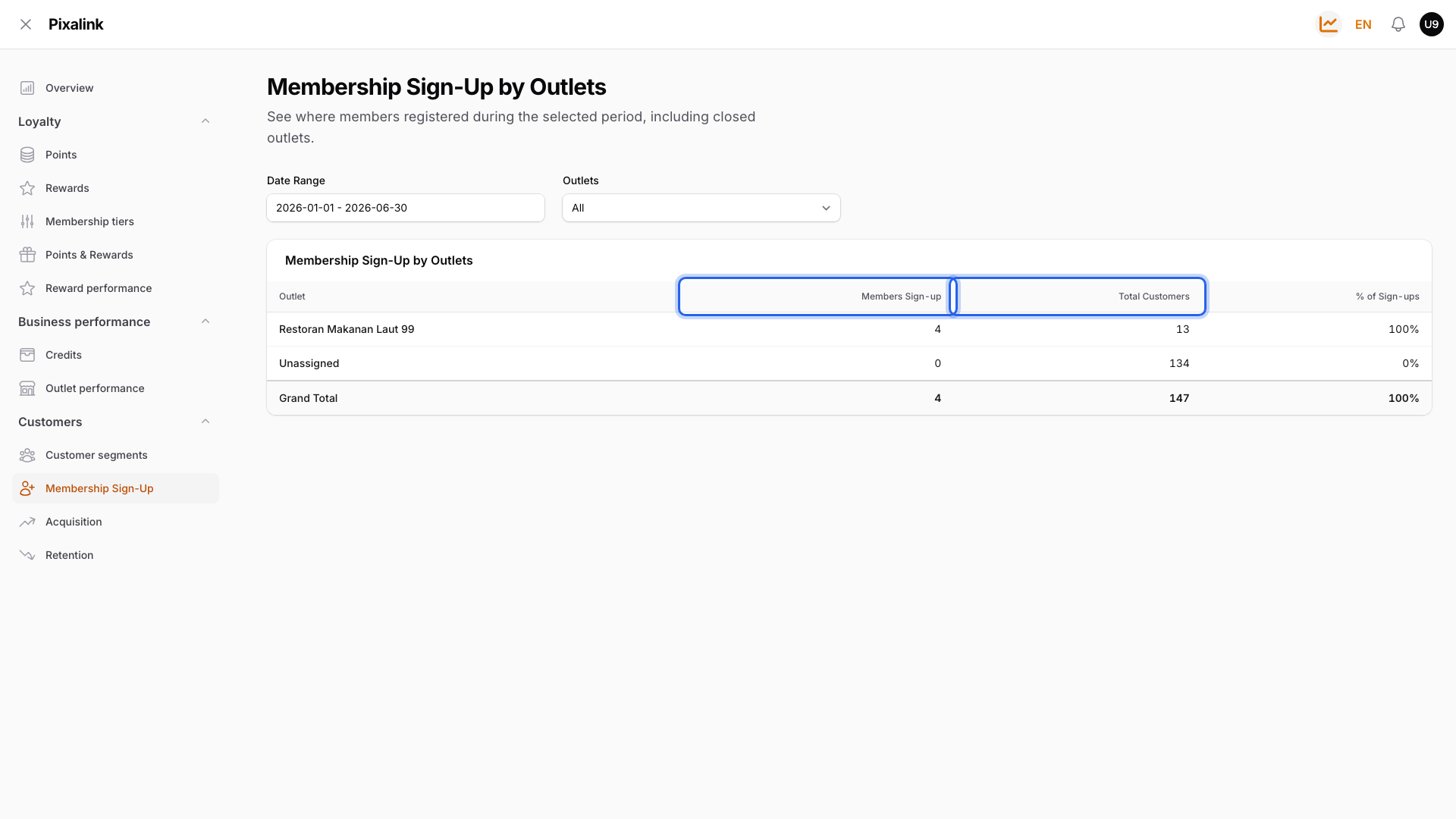This screenshot has width=1456, height=819.
Task: Click the Points & Rewards gift icon
Action: (27, 255)
